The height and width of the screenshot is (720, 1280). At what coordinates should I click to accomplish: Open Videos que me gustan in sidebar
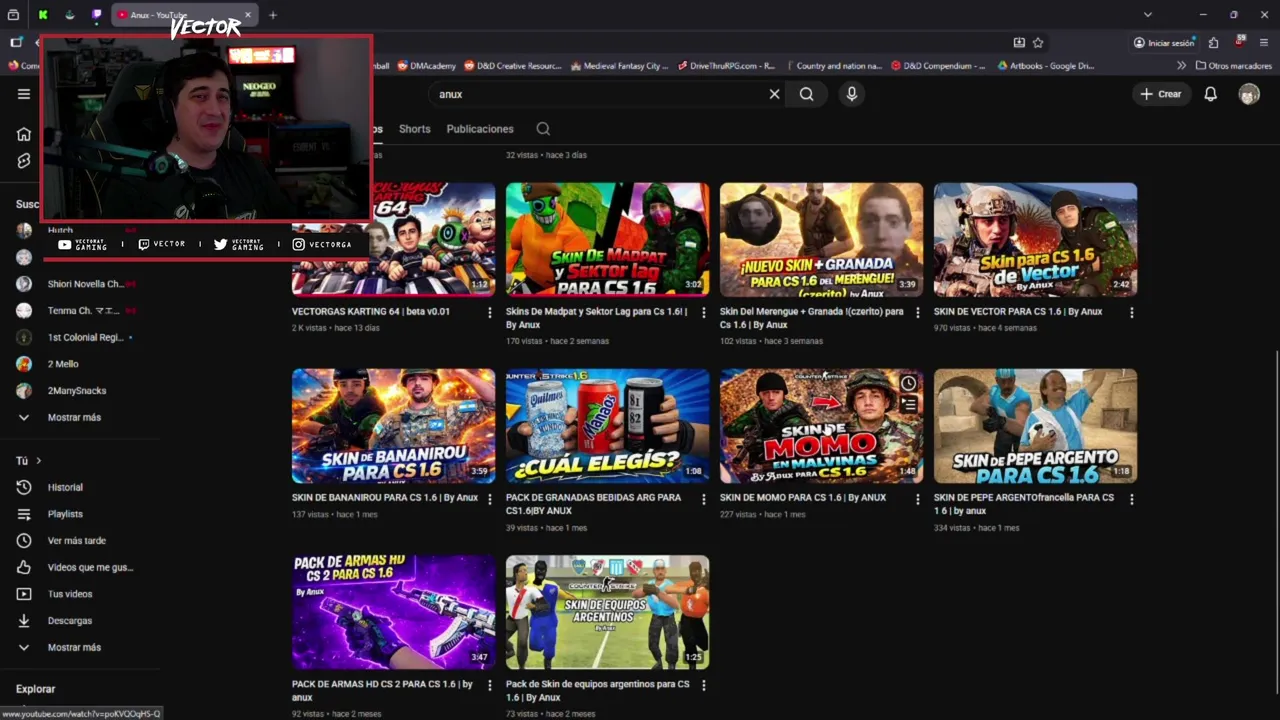(90, 567)
